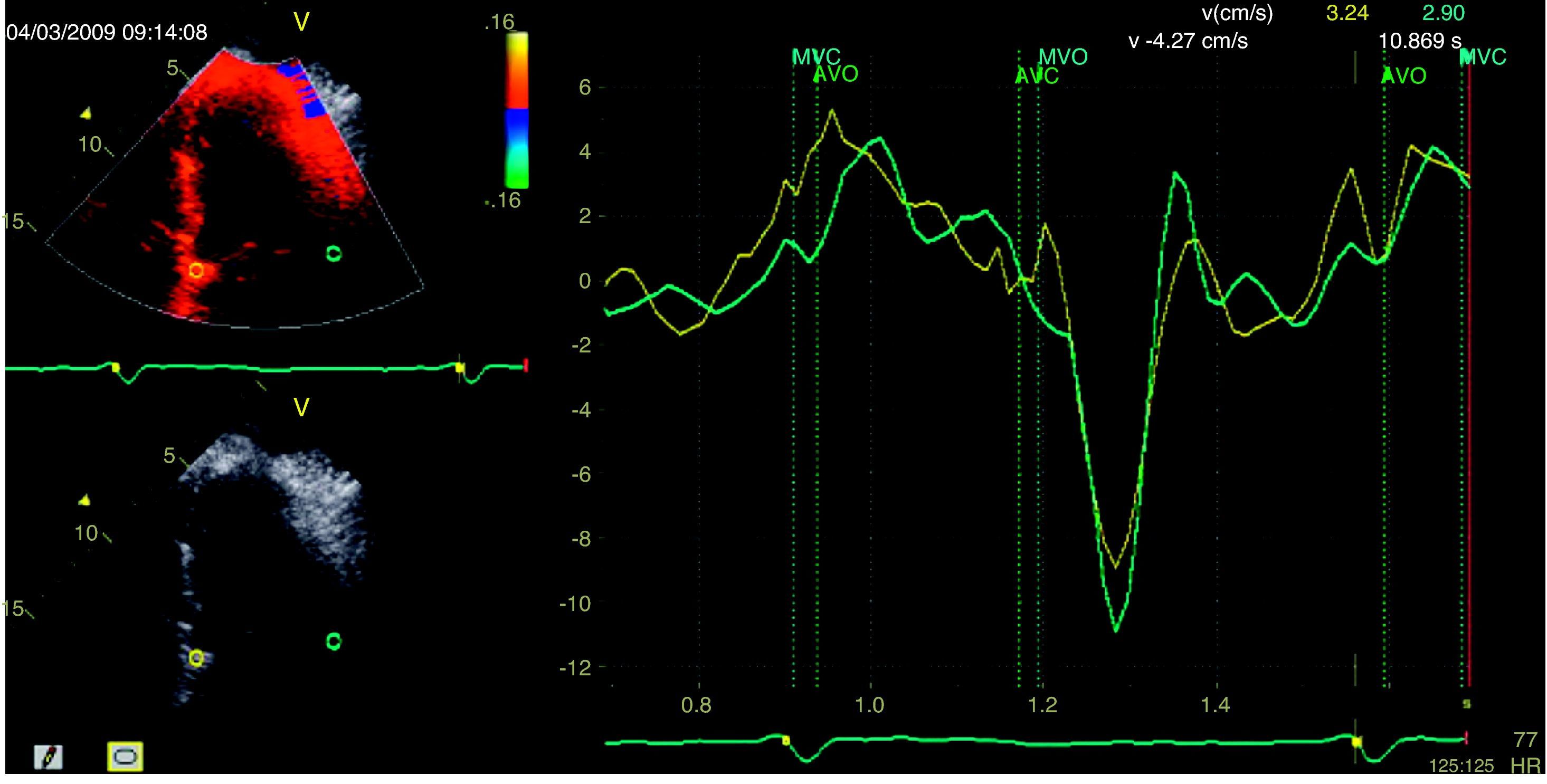Click the green velocity value 2.90
This screenshot has width=1547, height=784.
click(x=1443, y=13)
